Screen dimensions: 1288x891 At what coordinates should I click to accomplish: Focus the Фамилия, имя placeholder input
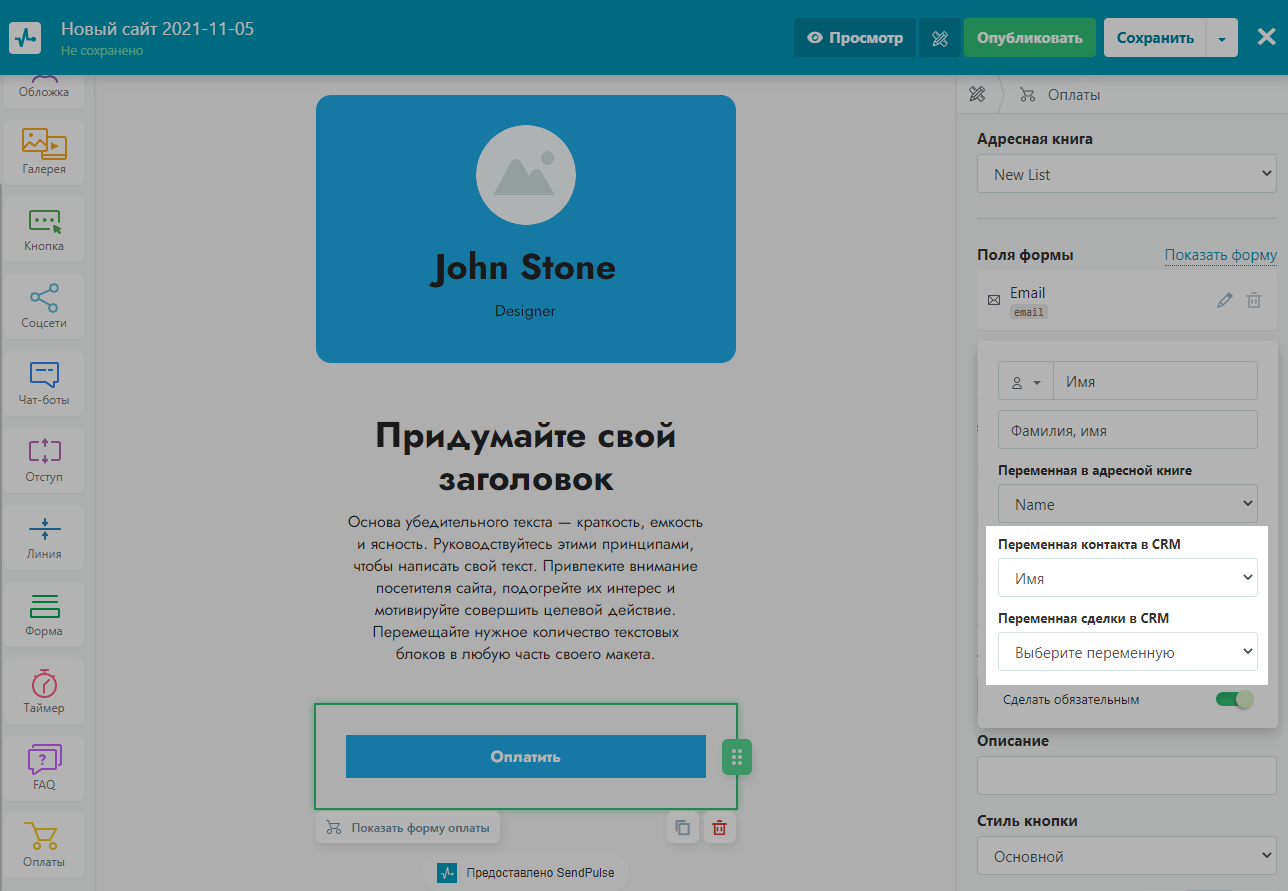pos(1128,430)
